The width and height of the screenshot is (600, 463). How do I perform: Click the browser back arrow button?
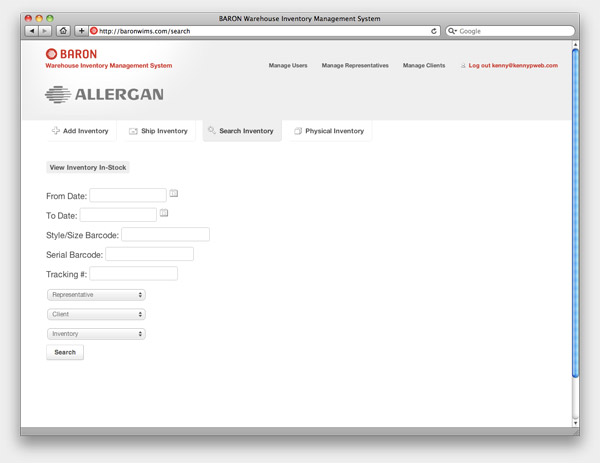[x=31, y=31]
